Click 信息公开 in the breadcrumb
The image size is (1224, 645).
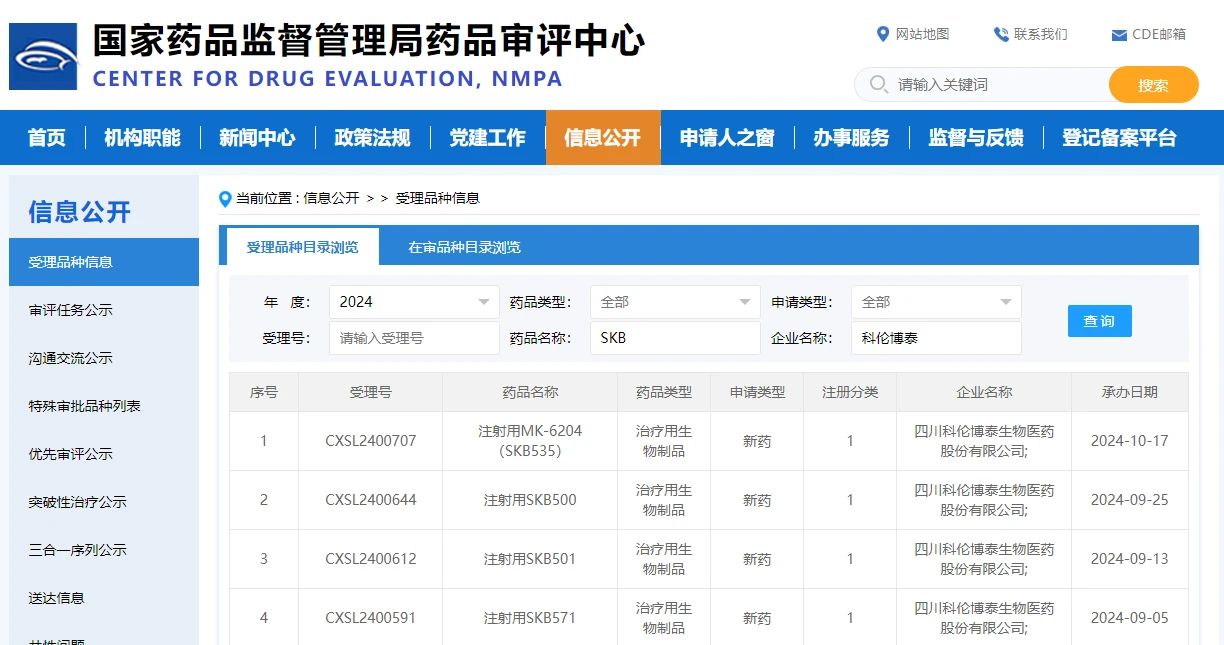point(331,198)
